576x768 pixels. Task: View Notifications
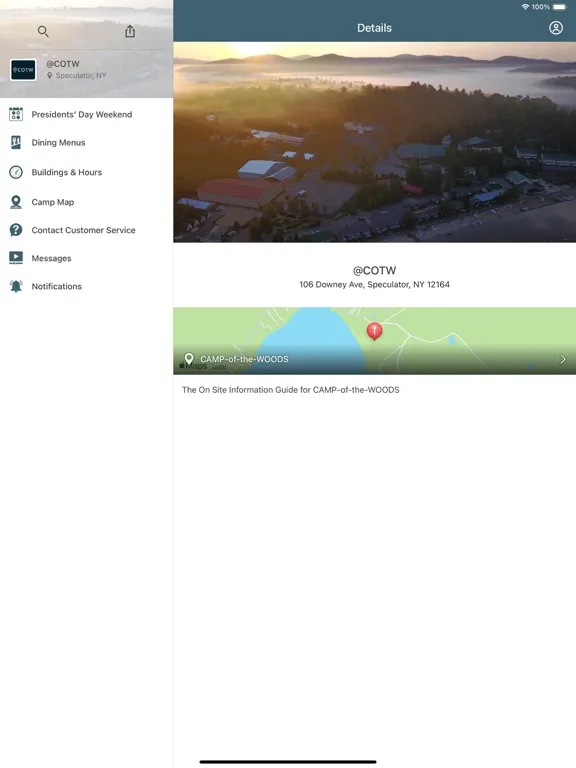pos(86,286)
